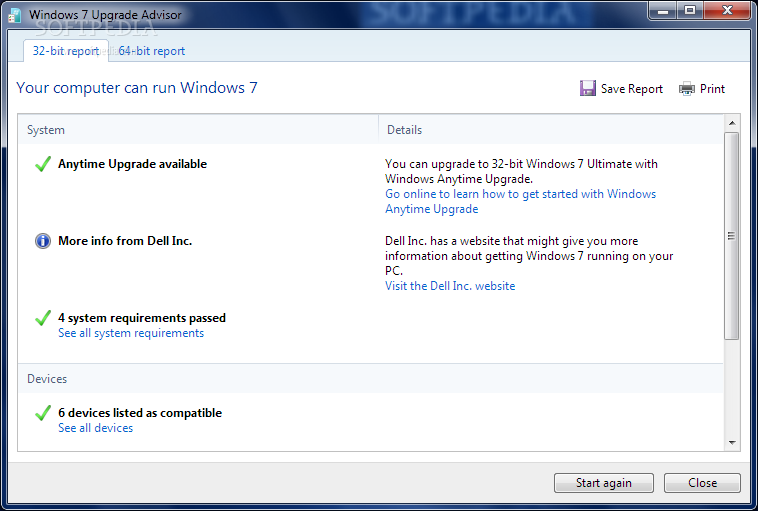
Task: Click the Details column header
Action: (x=551, y=130)
